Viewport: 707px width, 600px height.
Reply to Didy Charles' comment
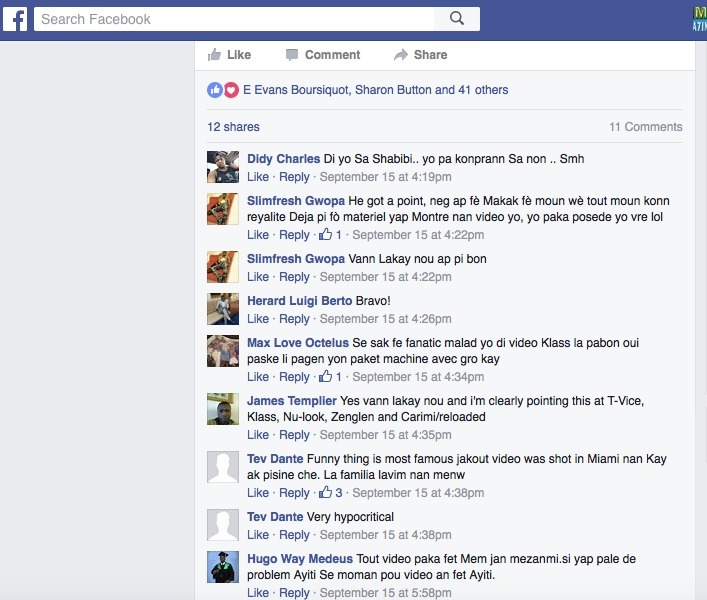pyautogui.click(x=294, y=177)
